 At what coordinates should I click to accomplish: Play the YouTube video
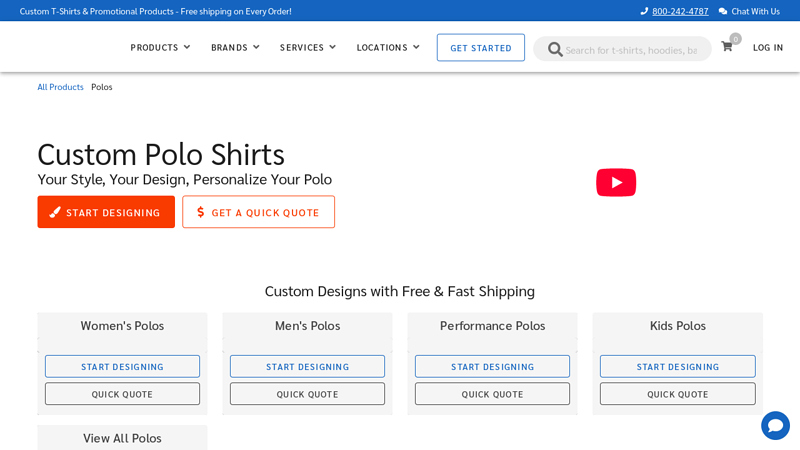(616, 182)
